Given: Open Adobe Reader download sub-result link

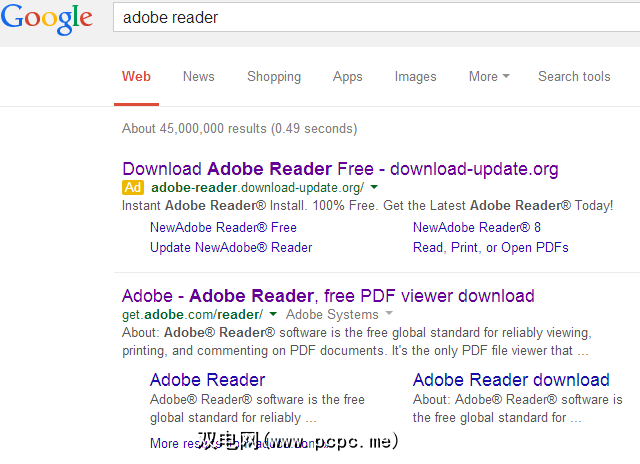Looking at the screenshot, I should click(x=511, y=380).
